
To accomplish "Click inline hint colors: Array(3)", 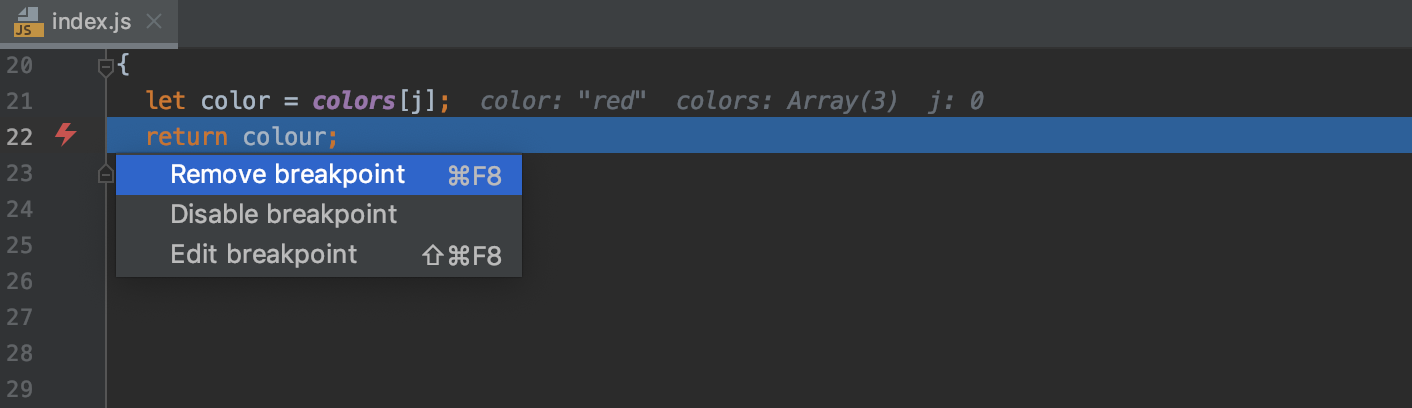I will click(x=786, y=101).
